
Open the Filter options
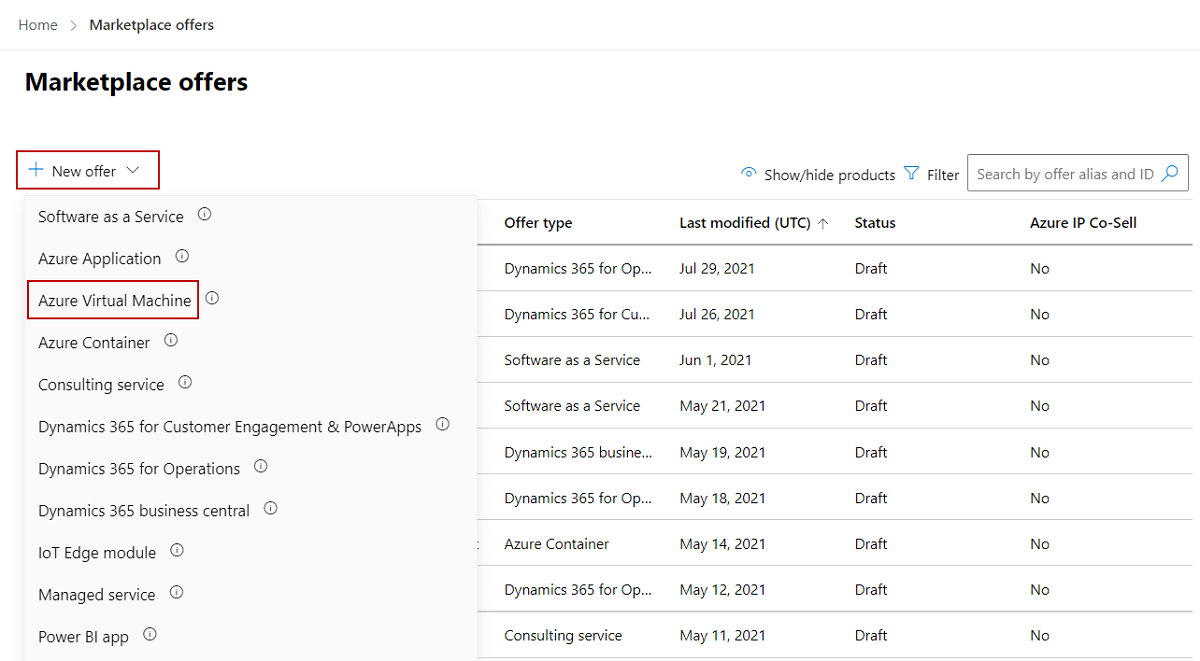tap(931, 174)
